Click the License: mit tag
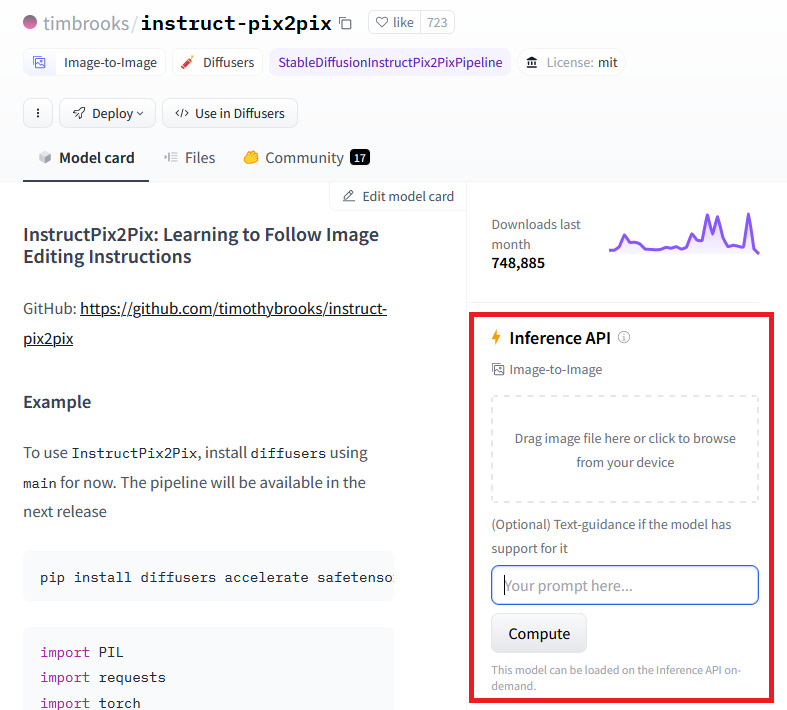Viewport: 787px width, 710px height. [x=571, y=62]
